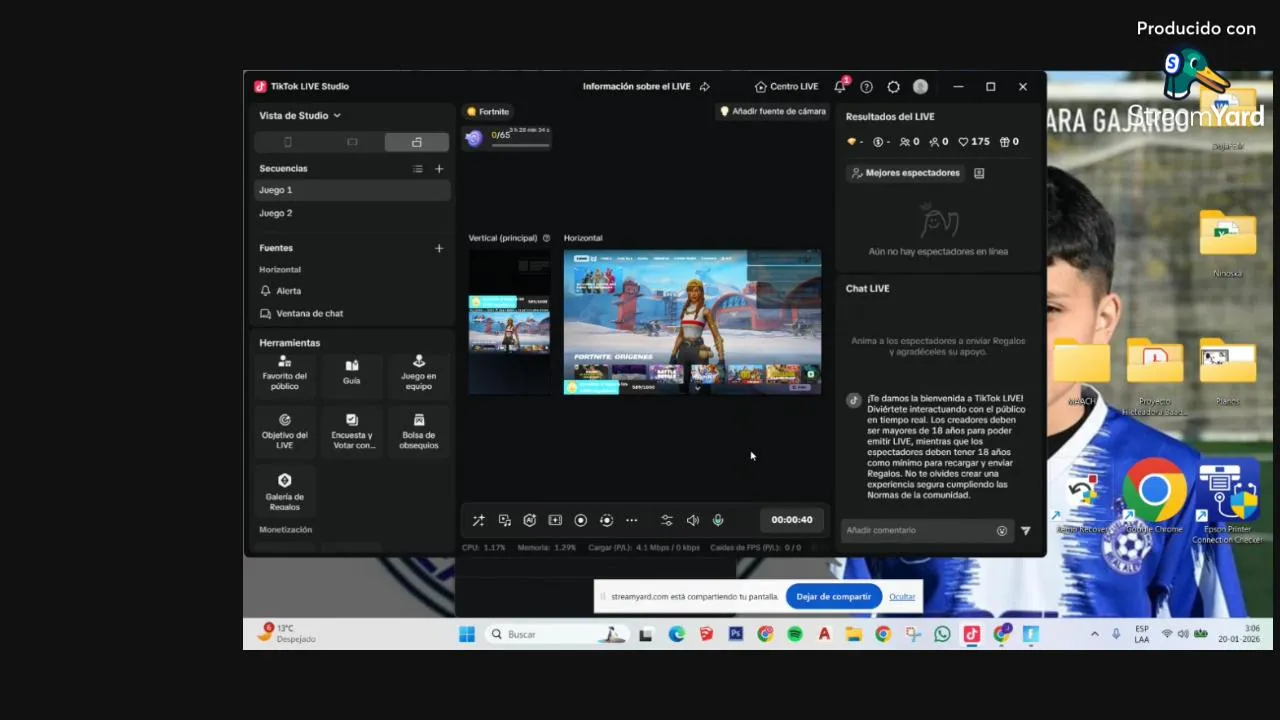Image resolution: width=1280 pixels, height=720 pixels.
Task: Open TikTok LIVE Studio taskbar icon
Action: (972, 634)
